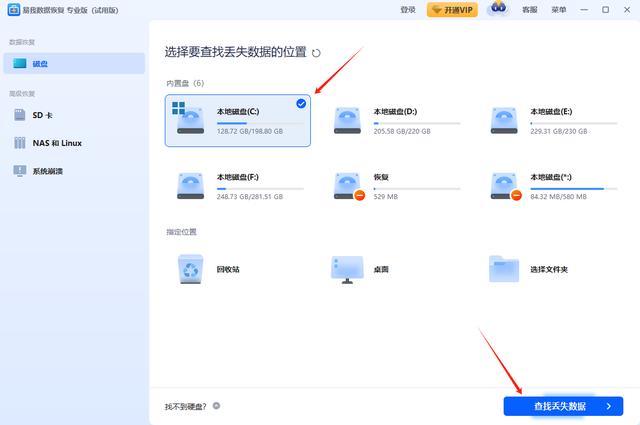This screenshot has width=640, height=425.
Task: Select the 本地磁盘(E:) drive icon
Action: click(x=504, y=120)
